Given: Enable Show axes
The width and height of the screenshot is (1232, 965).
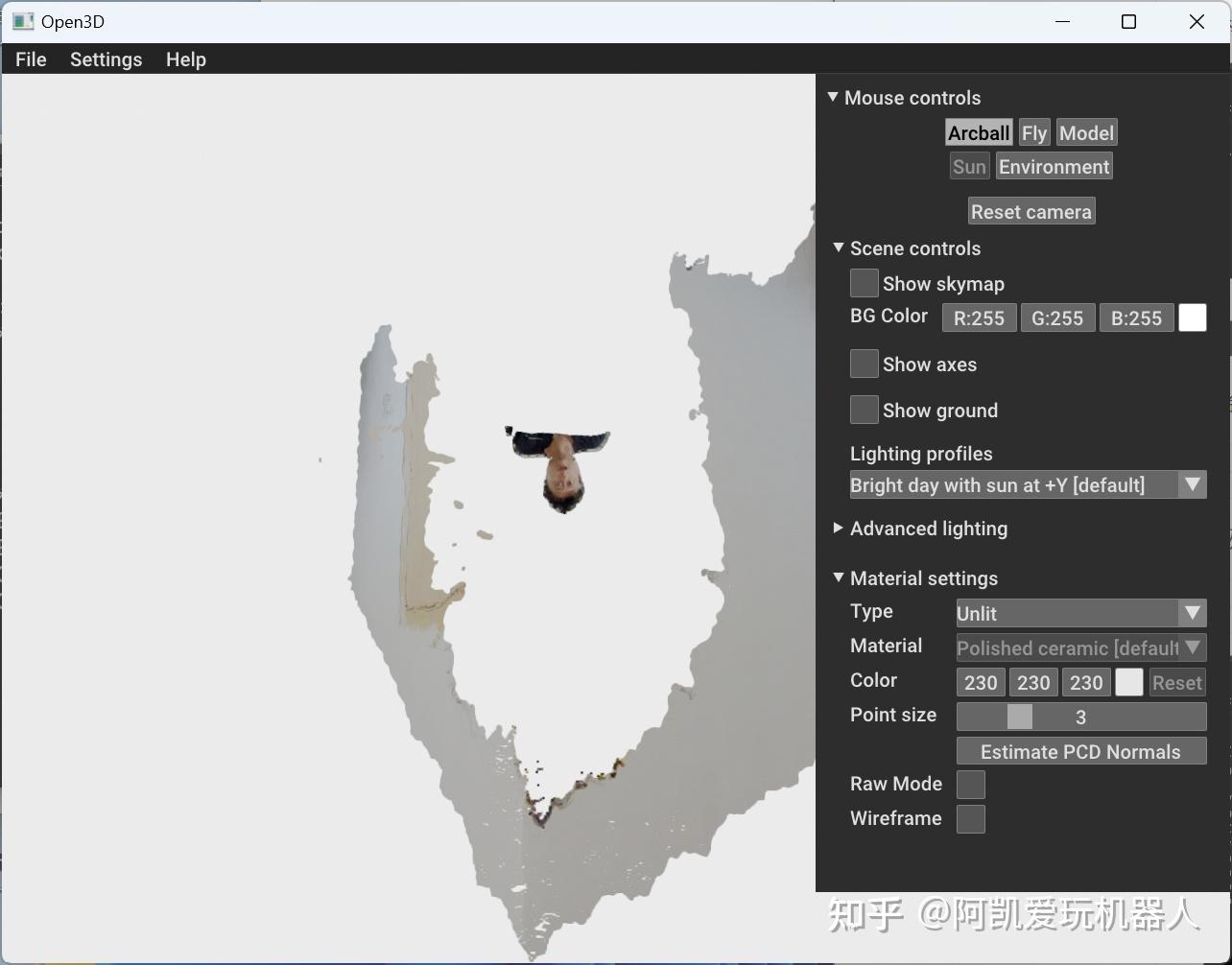Looking at the screenshot, I should 864,364.
